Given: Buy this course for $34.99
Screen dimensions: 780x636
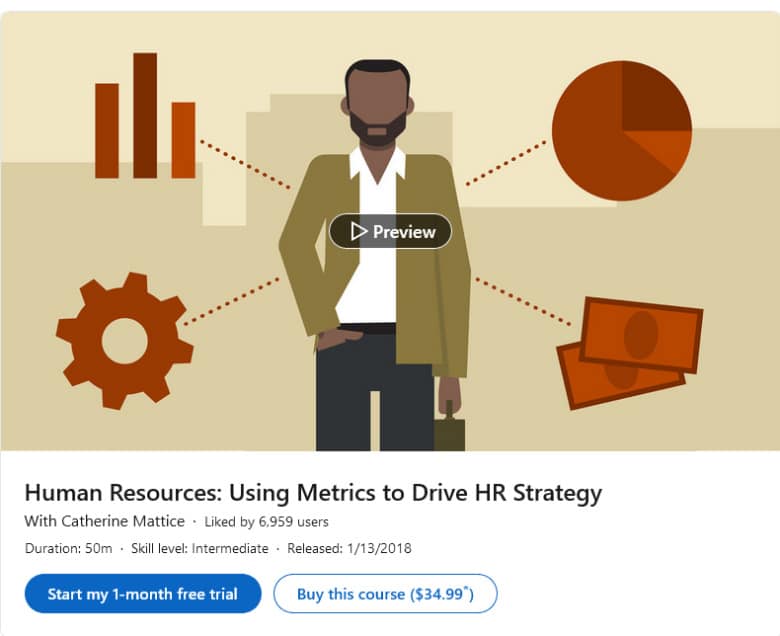Looking at the screenshot, I should (385, 594).
